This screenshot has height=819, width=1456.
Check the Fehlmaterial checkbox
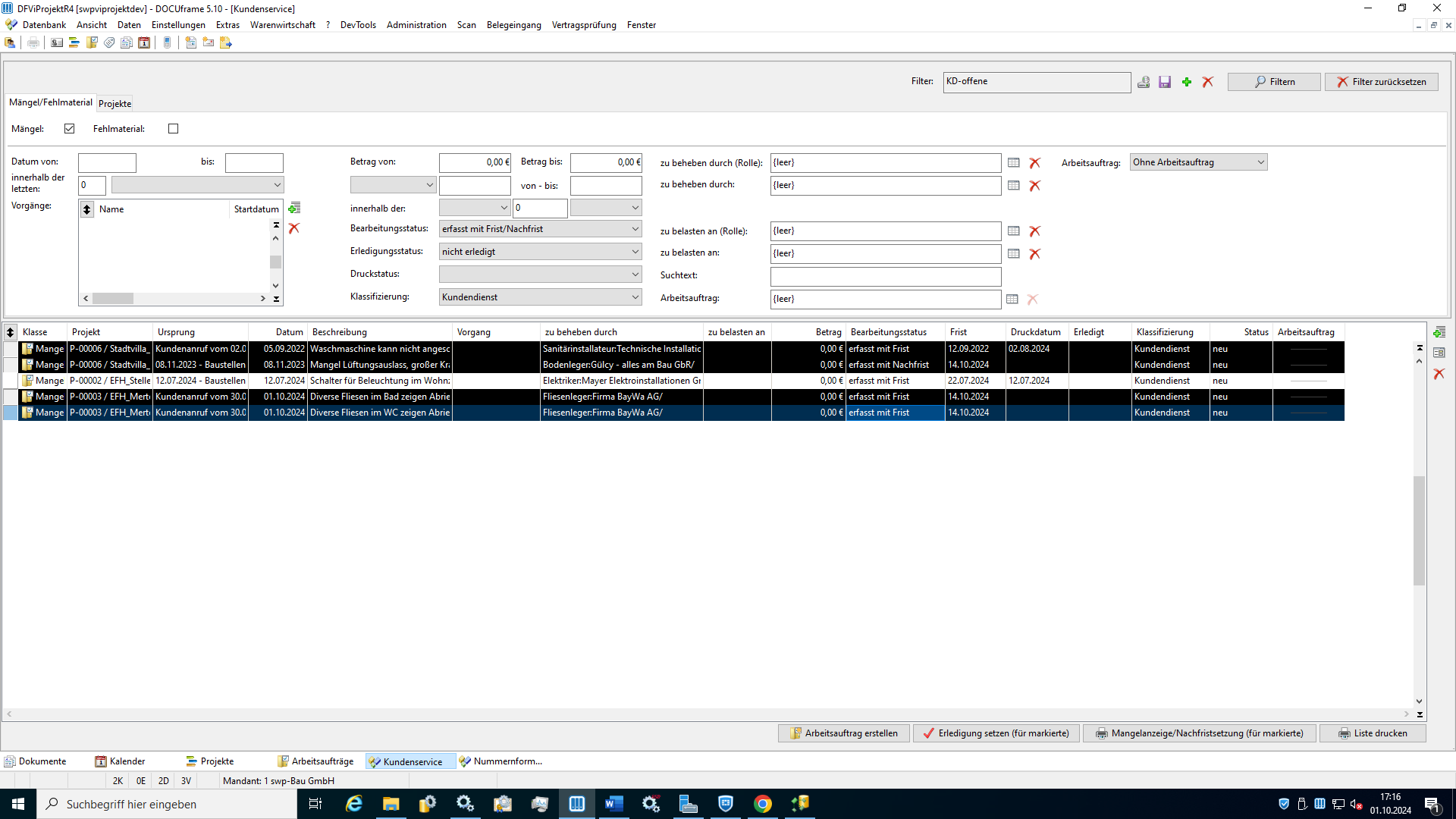click(173, 129)
